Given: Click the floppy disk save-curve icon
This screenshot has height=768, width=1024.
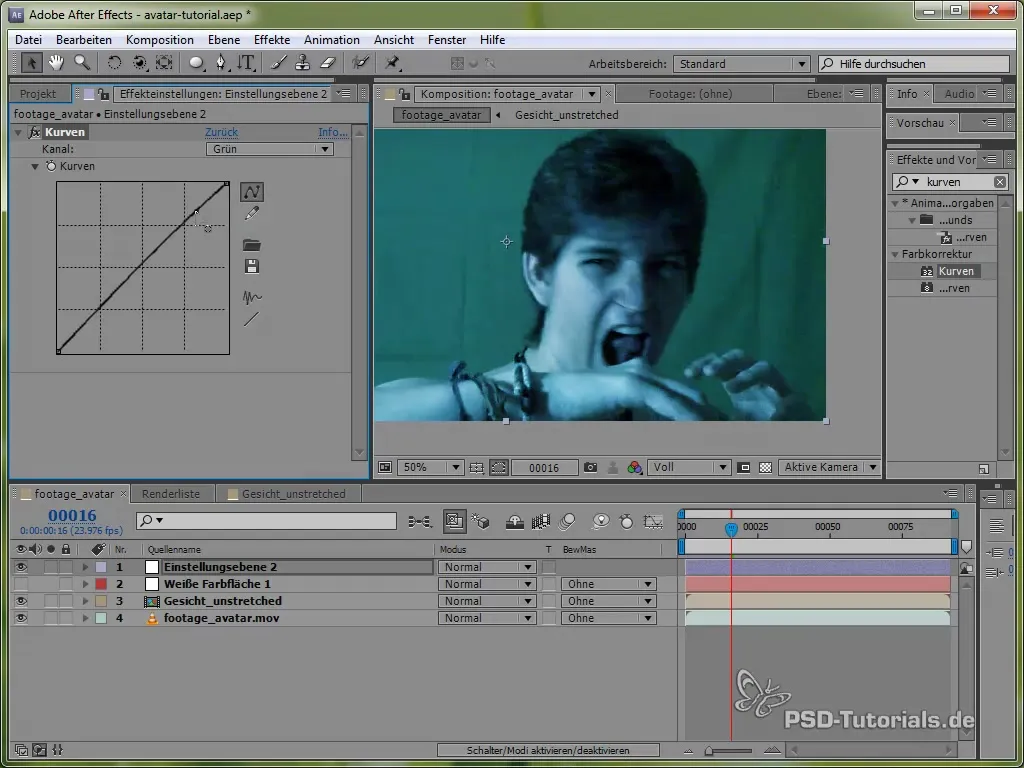Looking at the screenshot, I should tap(252, 266).
